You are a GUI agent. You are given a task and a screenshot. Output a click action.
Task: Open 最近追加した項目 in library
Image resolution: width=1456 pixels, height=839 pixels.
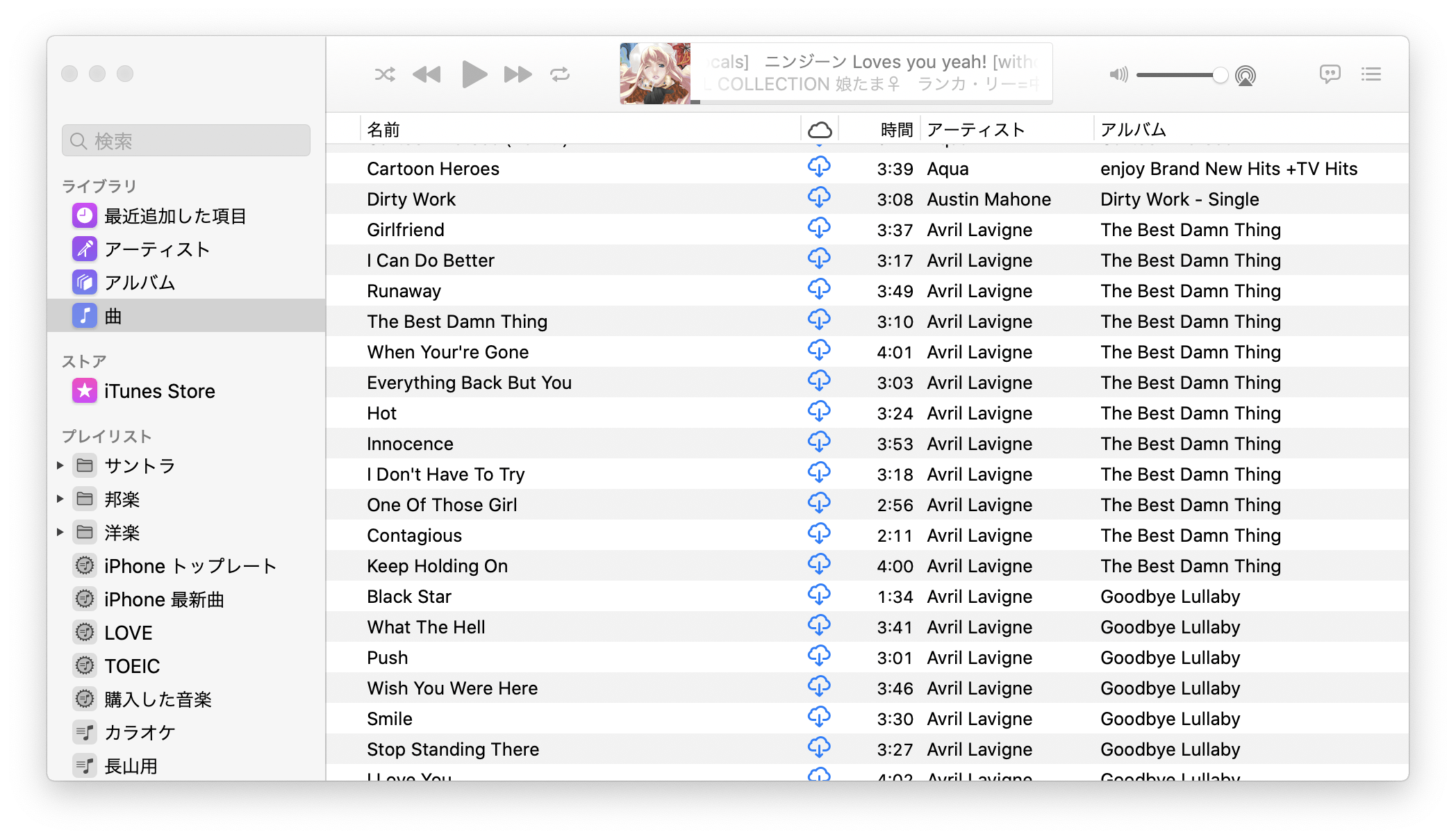[x=186, y=216]
